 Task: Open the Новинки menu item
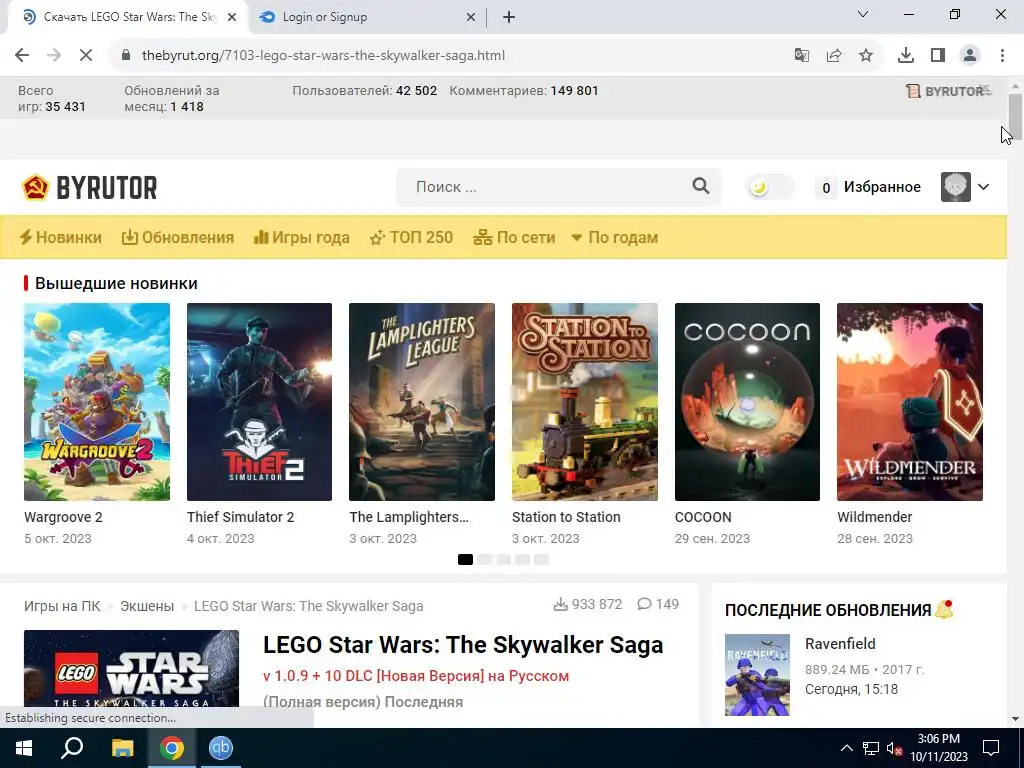pos(60,237)
